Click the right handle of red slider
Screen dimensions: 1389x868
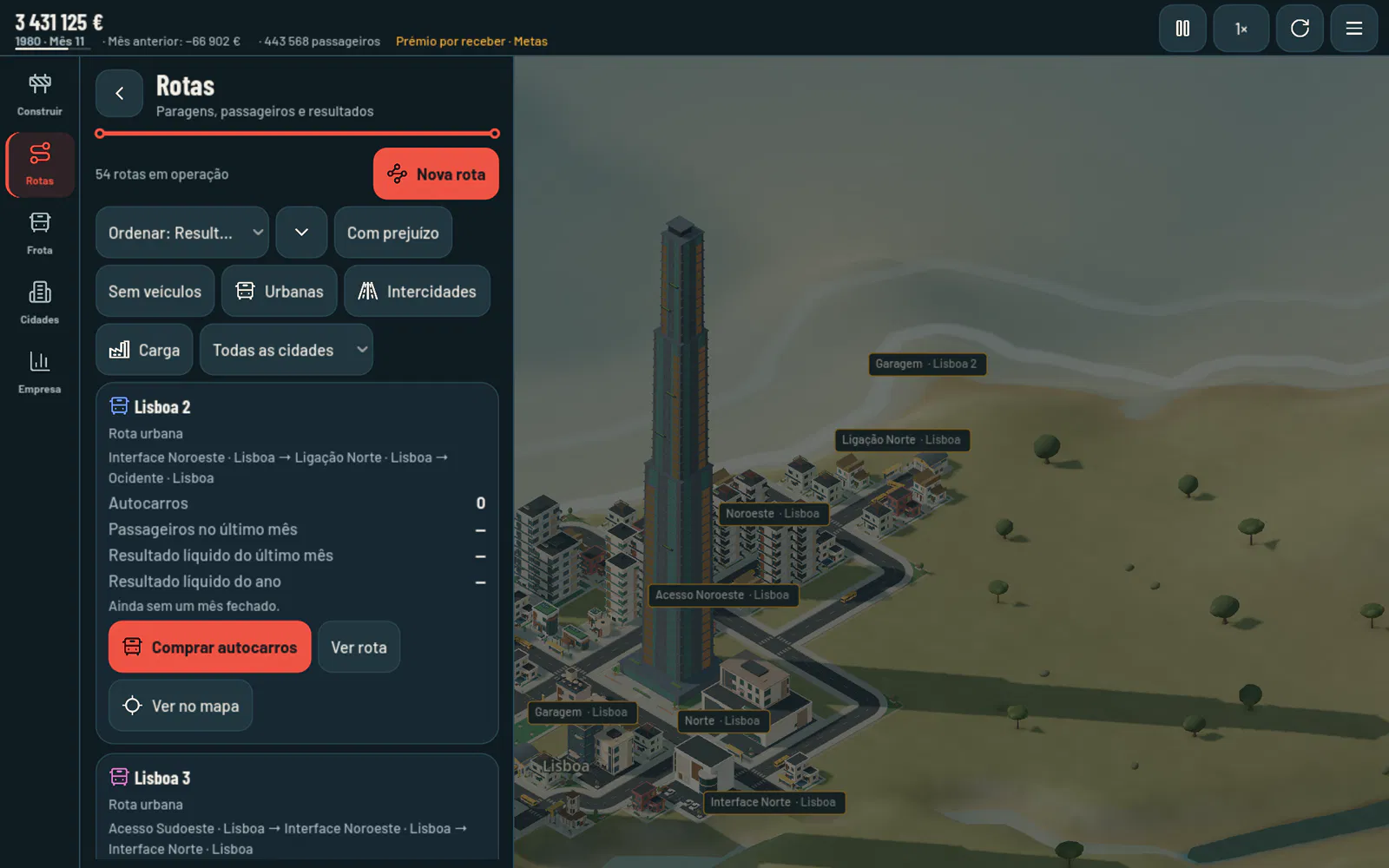pyautogui.click(x=494, y=134)
